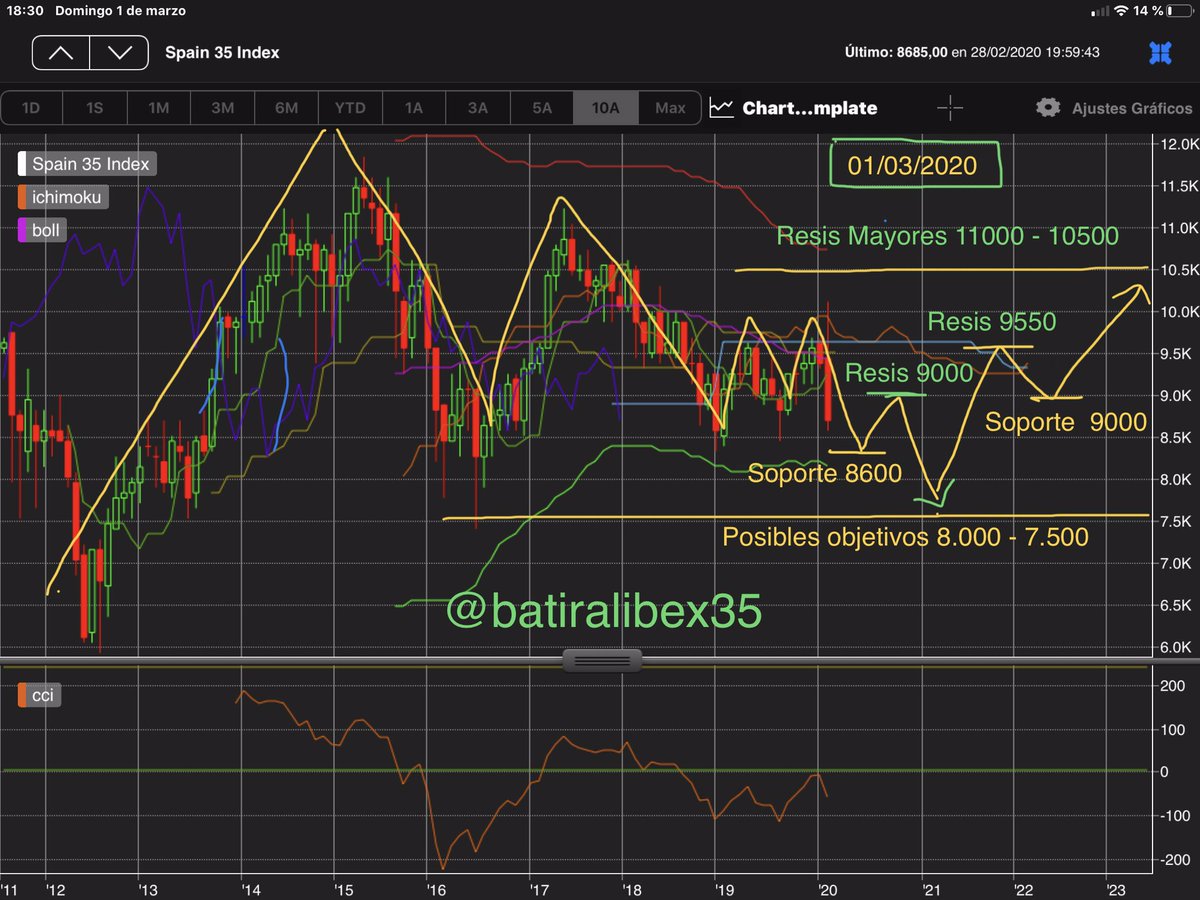Select the 1A time range
1200x900 pixels.
pos(414,108)
